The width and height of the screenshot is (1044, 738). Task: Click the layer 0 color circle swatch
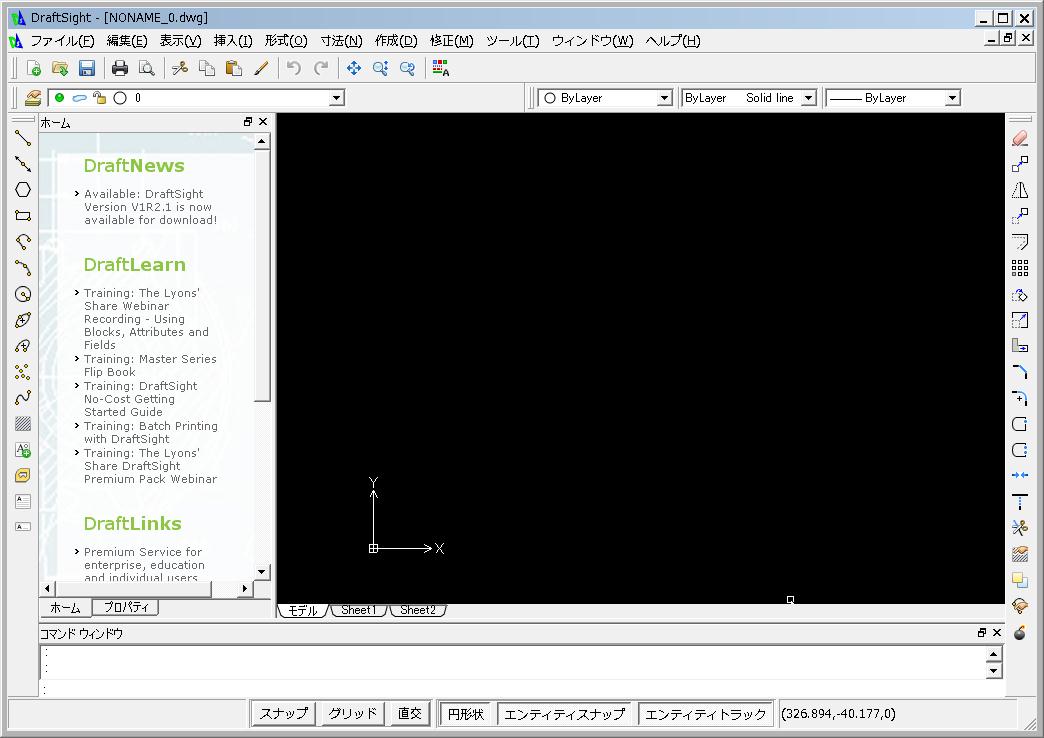pos(120,98)
